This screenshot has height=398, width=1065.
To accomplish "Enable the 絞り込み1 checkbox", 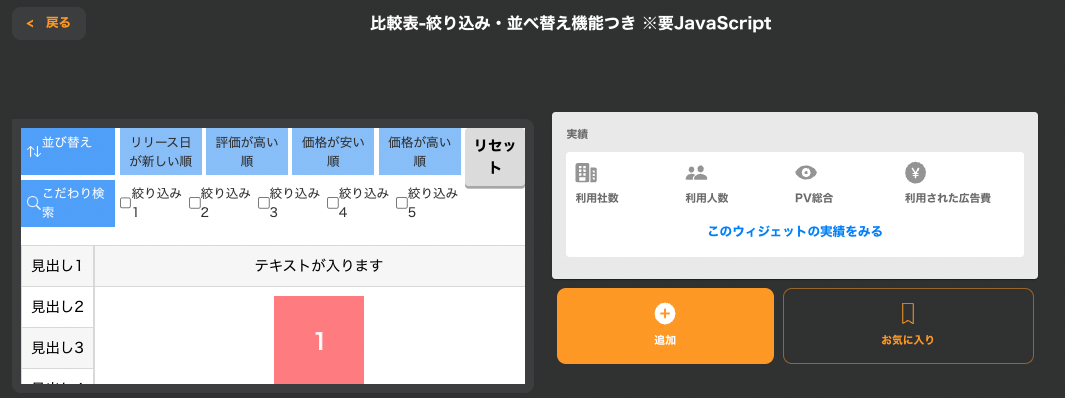I will click(x=125, y=202).
